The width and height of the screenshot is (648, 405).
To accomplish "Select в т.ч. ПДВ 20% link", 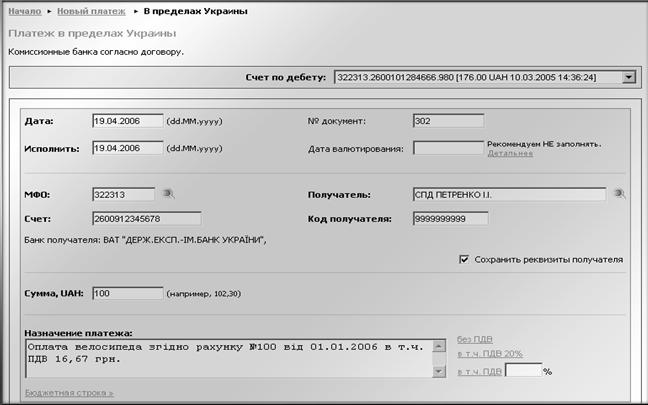I will pyautogui.click(x=490, y=354).
